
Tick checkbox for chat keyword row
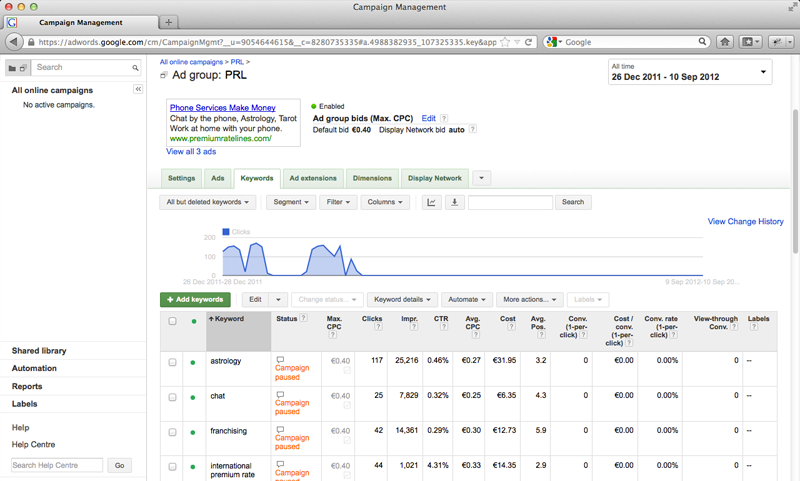click(x=172, y=397)
